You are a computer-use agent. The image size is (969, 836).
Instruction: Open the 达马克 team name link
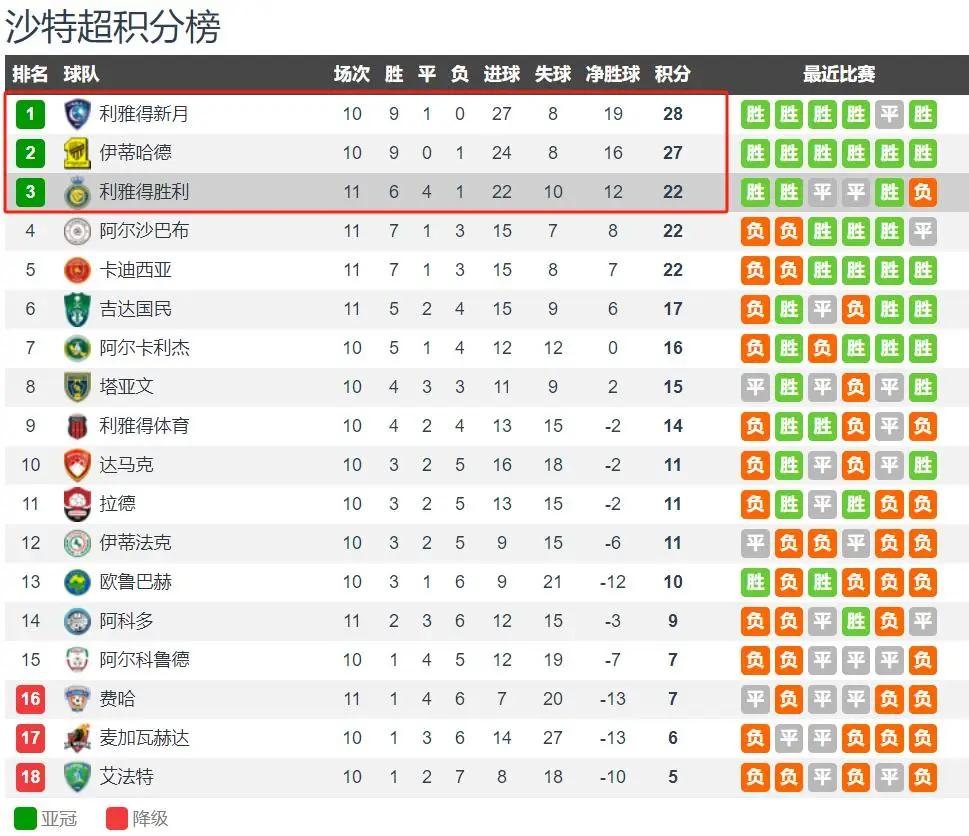126,465
